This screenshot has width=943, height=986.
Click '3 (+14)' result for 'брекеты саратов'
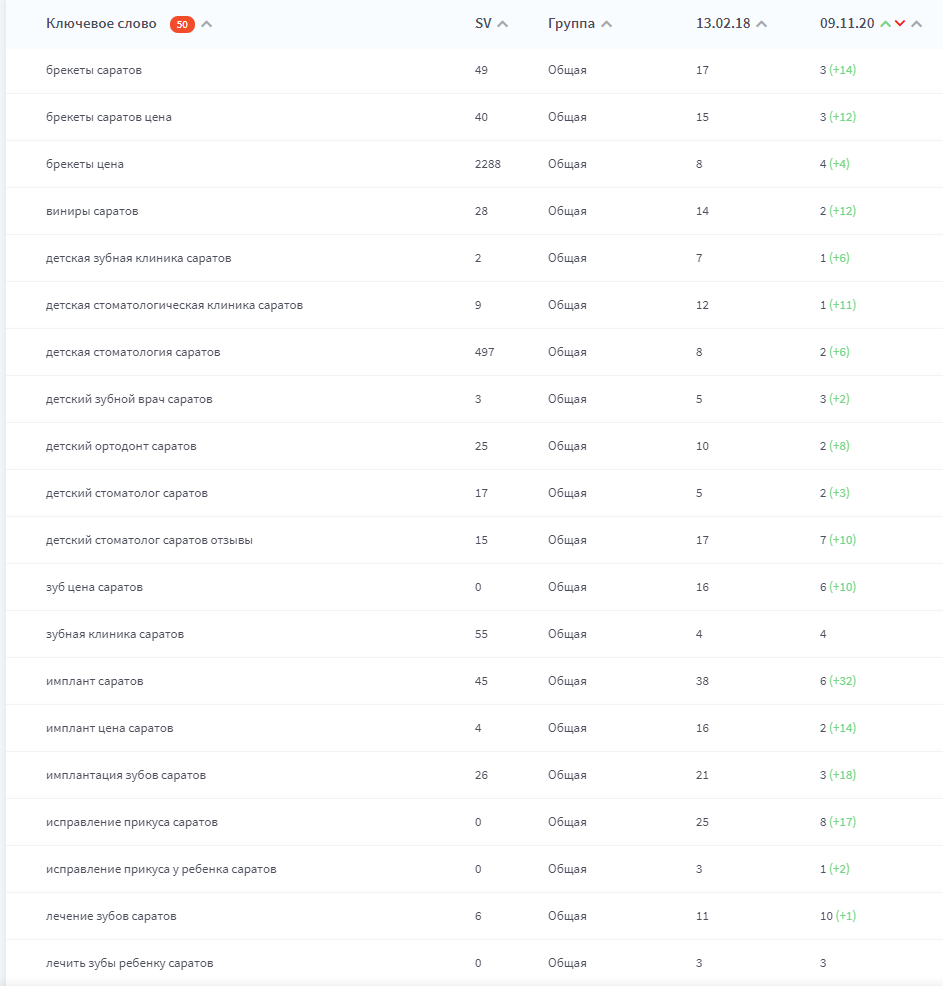point(838,70)
